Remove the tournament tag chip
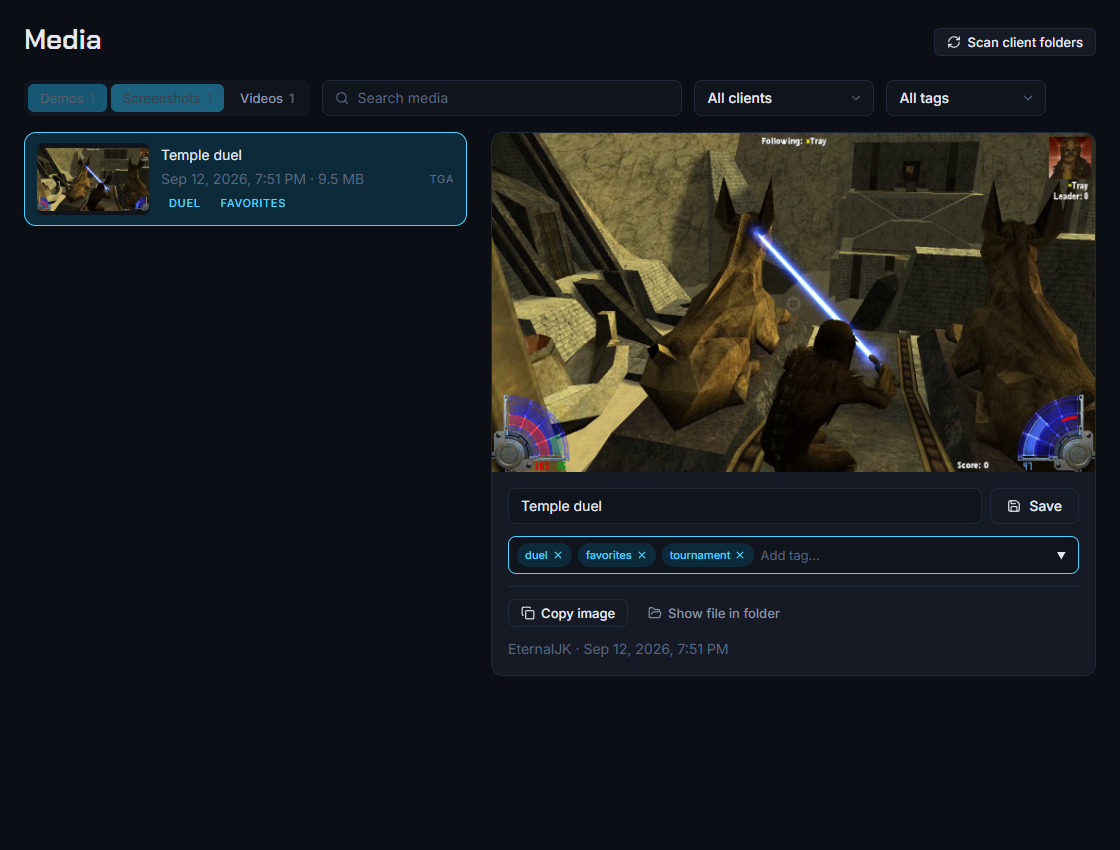Viewport: 1120px width, 850px height. [740, 555]
